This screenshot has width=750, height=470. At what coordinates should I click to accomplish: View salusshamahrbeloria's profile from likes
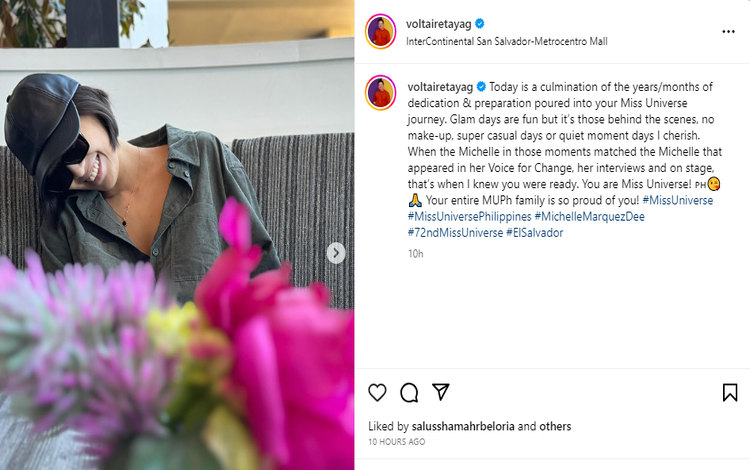click(x=457, y=426)
